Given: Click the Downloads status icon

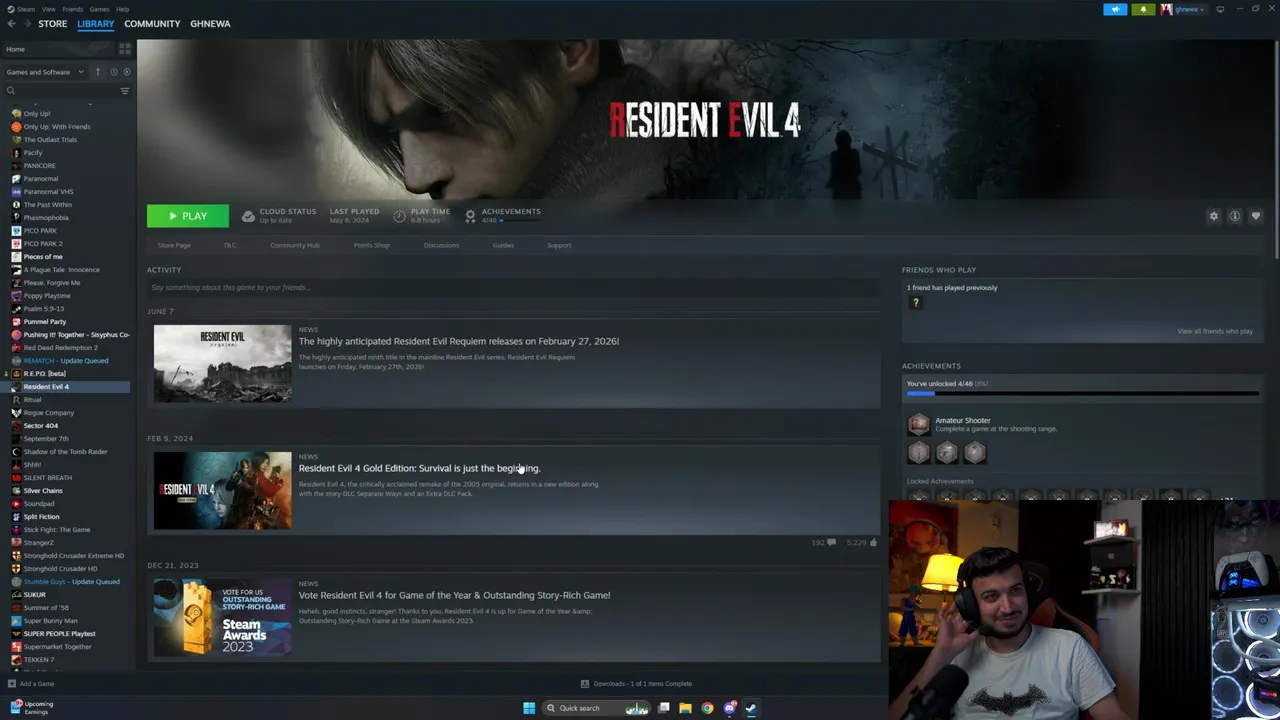Looking at the screenshot, I should 585,684.
